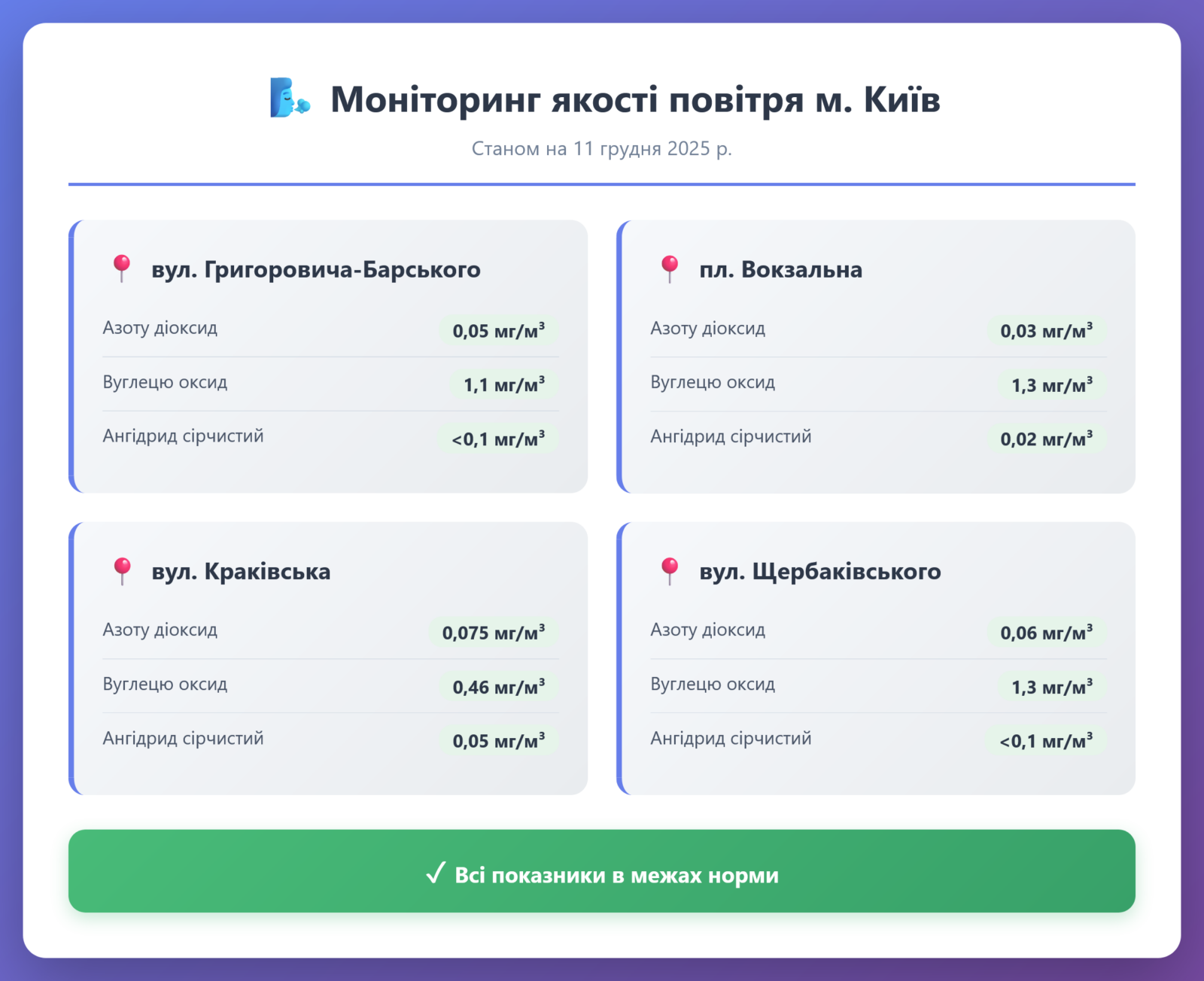The width and height of the screenshot is (1204, 981).
Task: Click the date line 'Станом на 11 грудня 2025 р.'
Action: (x=601, y=149)
